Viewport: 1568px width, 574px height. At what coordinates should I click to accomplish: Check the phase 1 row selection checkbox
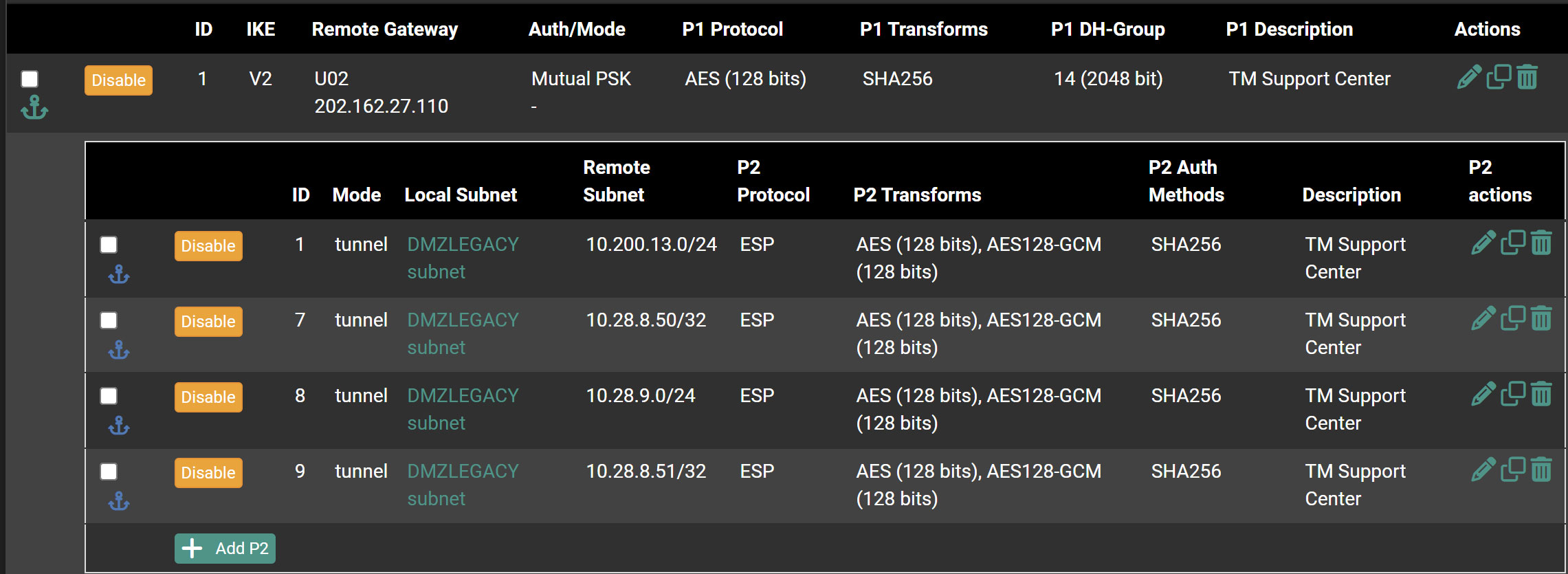pos(30,78)
